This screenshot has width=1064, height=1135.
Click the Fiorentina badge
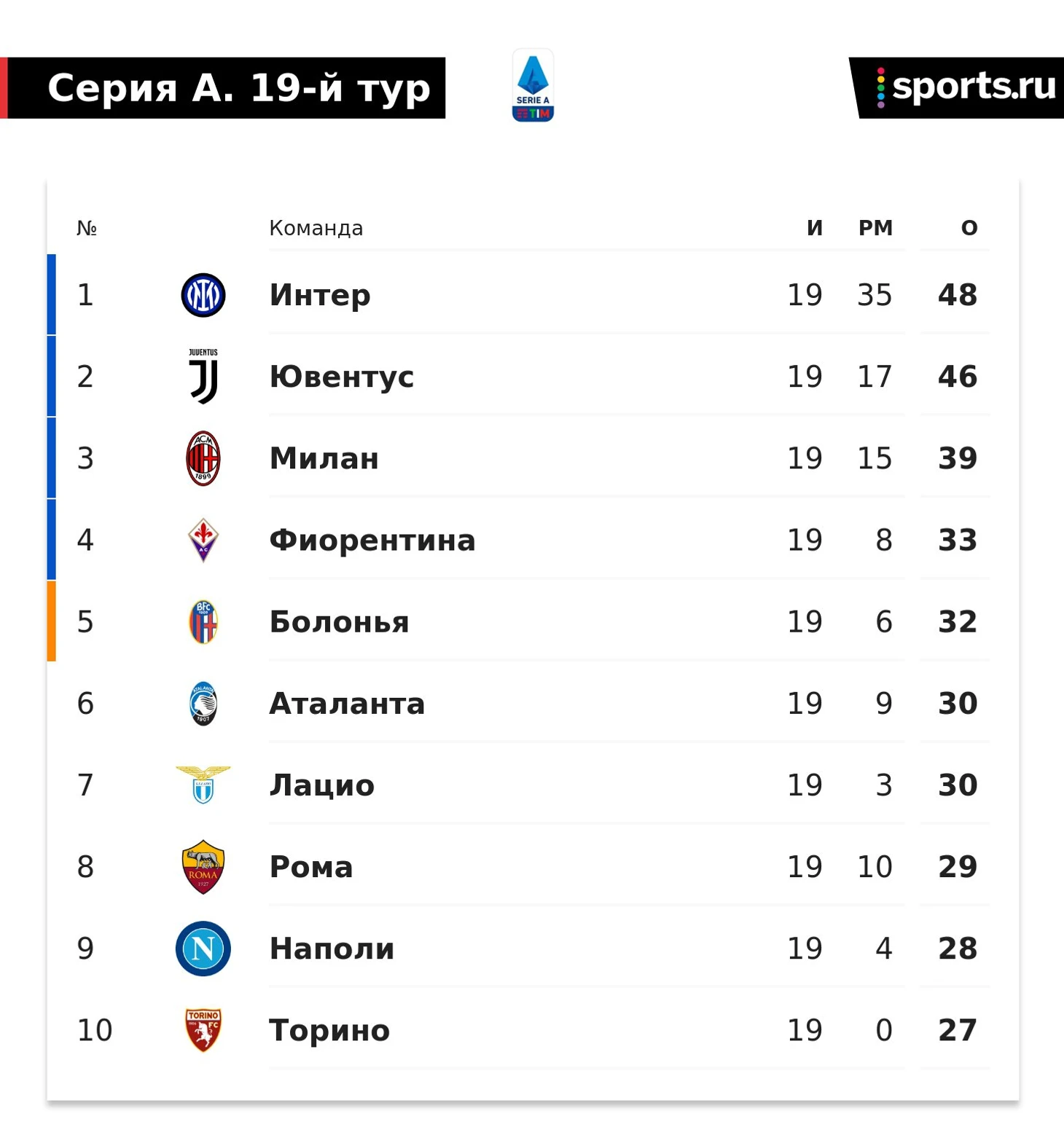click(203, 540)
